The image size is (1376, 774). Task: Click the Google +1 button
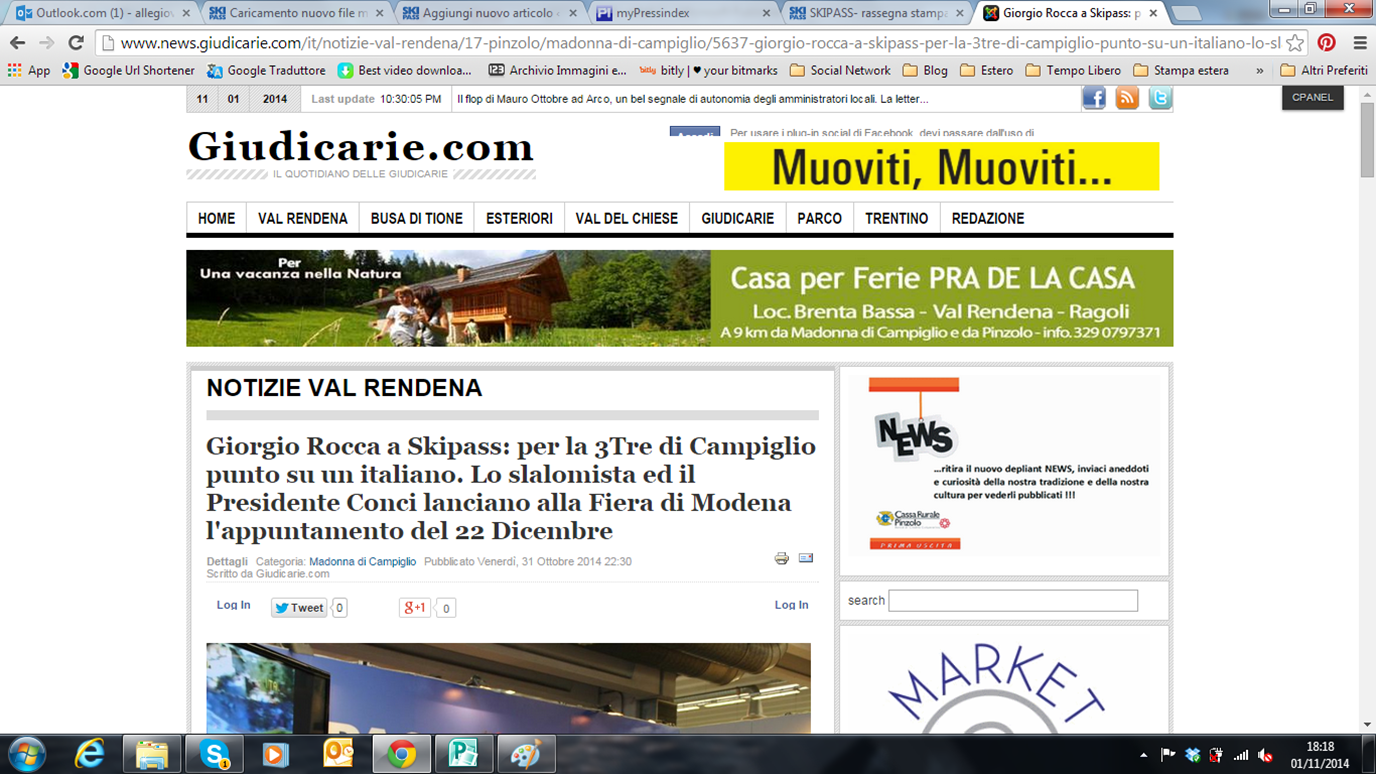[415, 607]
